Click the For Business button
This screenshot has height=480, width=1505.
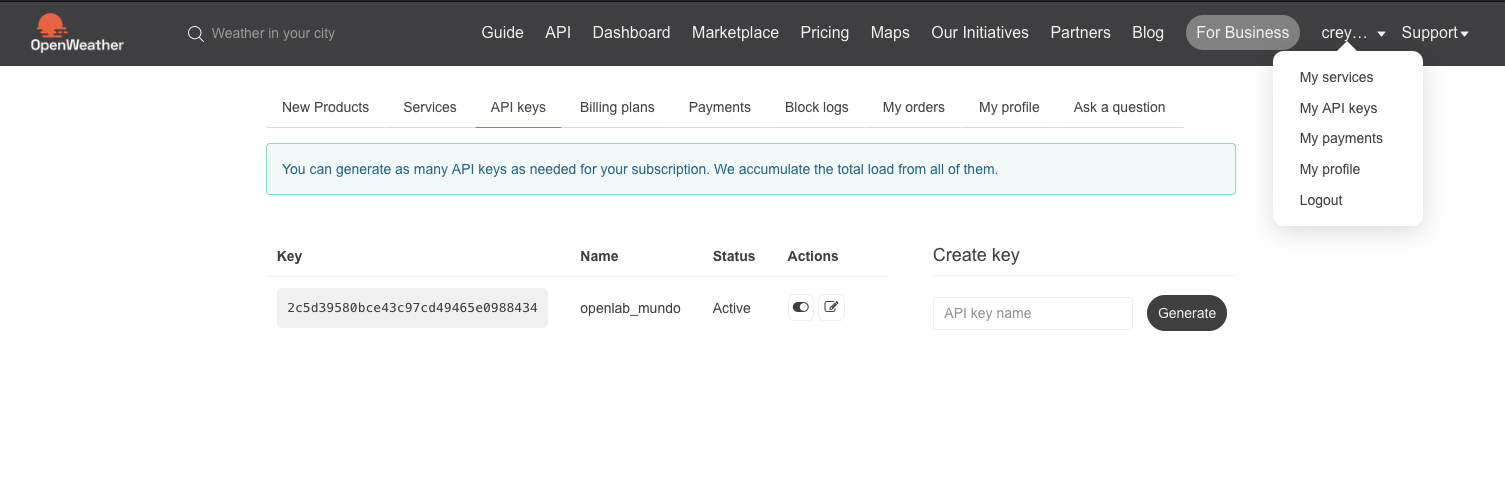click(1242, 33)
